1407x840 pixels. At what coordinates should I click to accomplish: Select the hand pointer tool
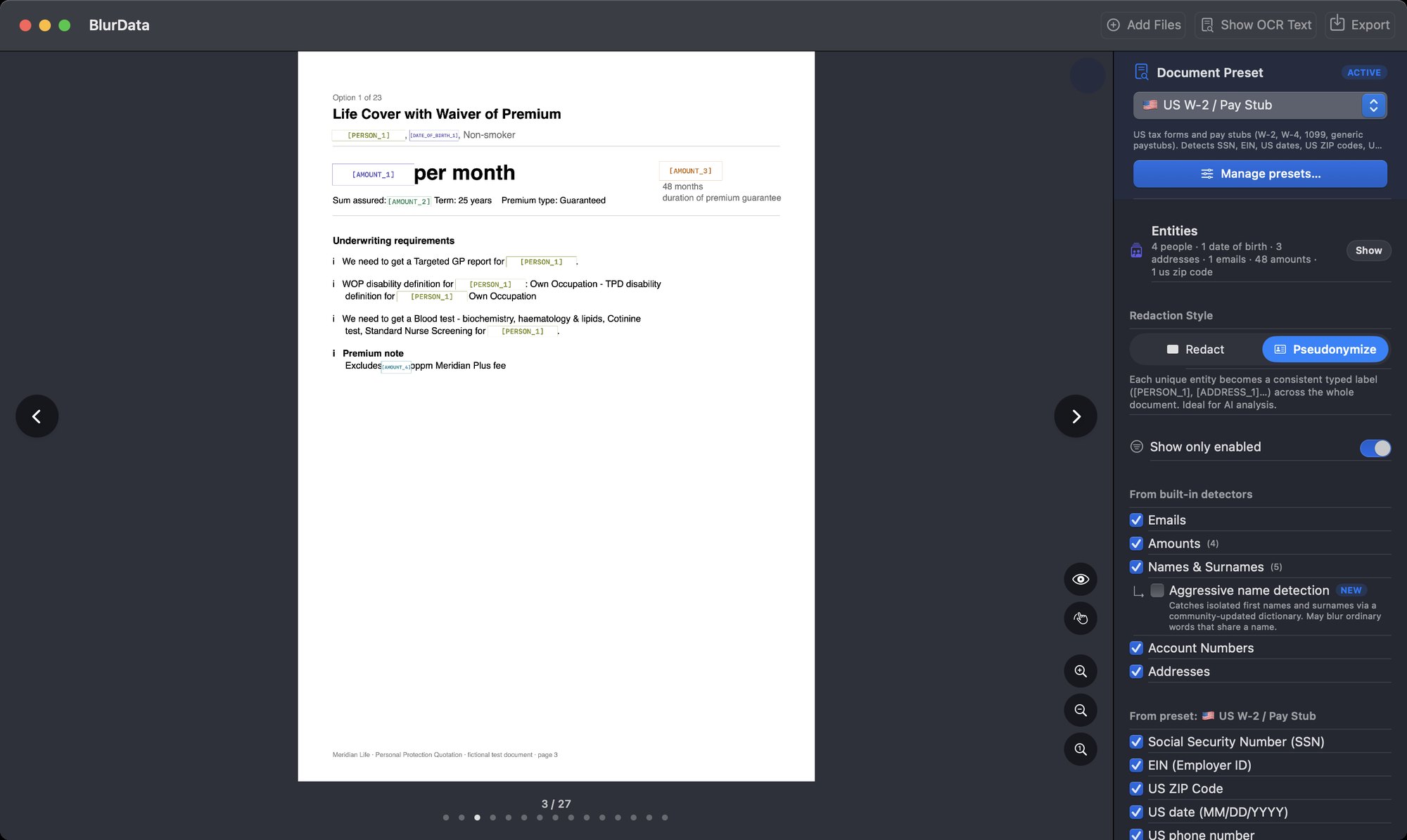[x=1081, y=618]
